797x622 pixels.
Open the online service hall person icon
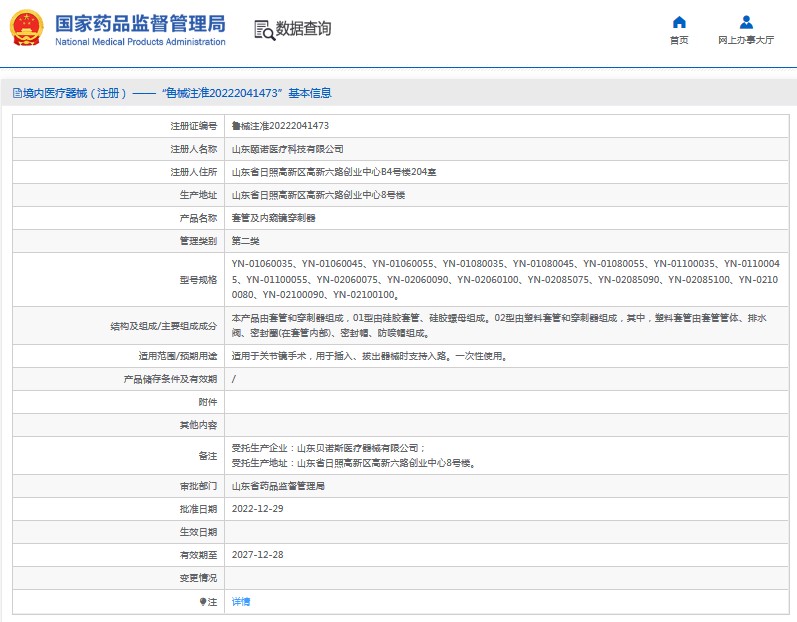(746, 22)
